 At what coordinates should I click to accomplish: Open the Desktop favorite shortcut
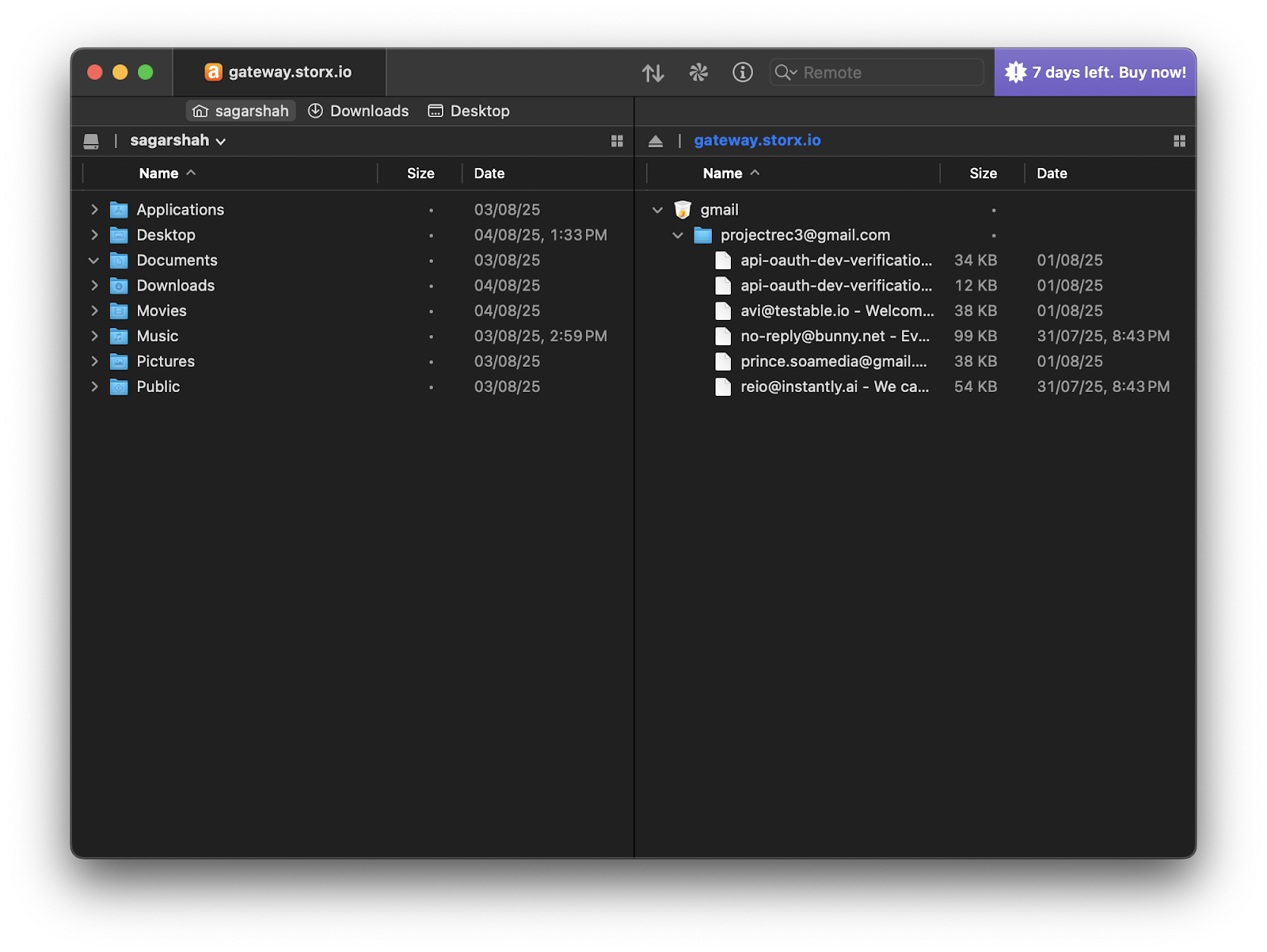coord(469,111)
